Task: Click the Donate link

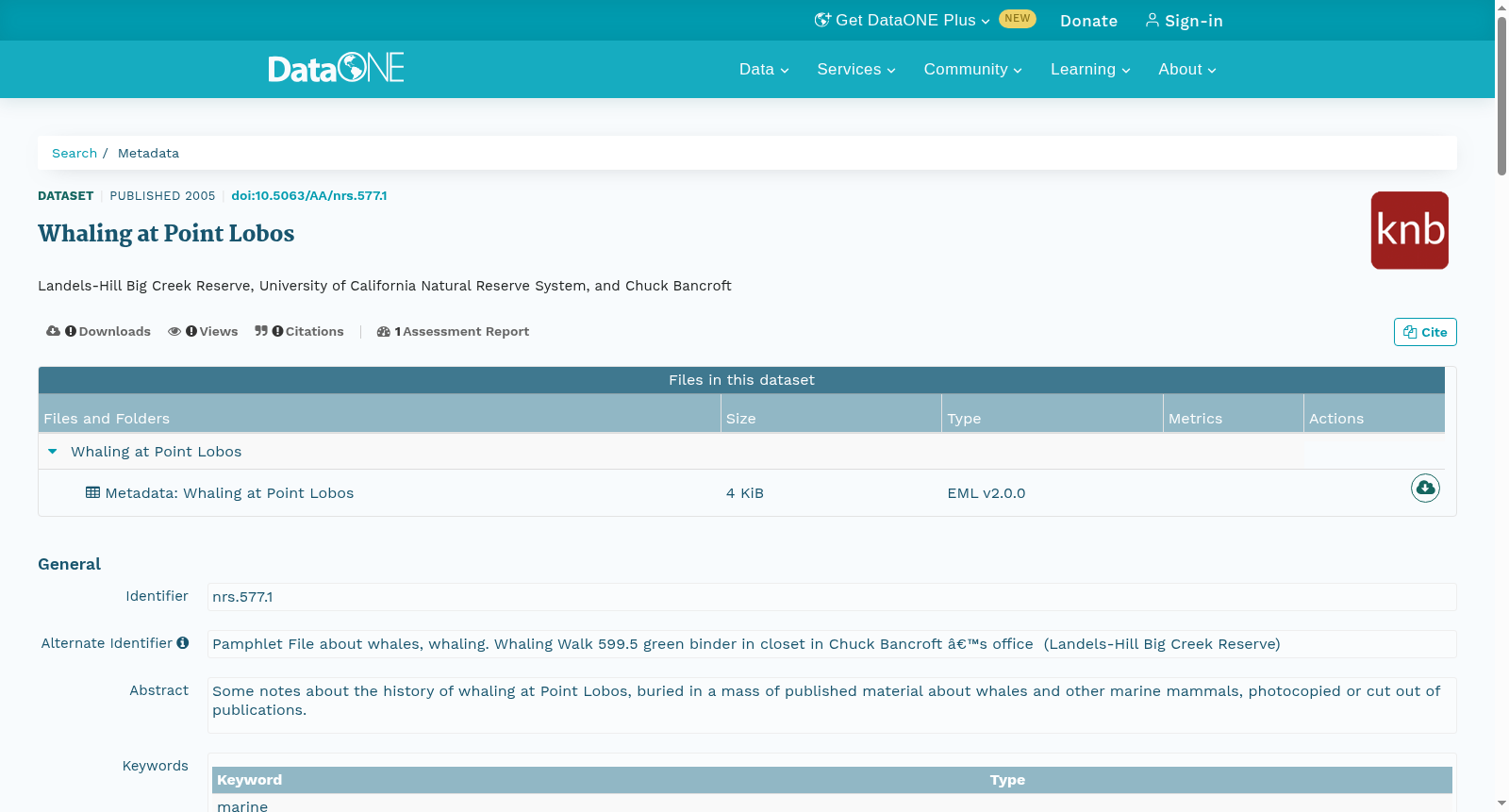Action: click(x=1088, y=21)
